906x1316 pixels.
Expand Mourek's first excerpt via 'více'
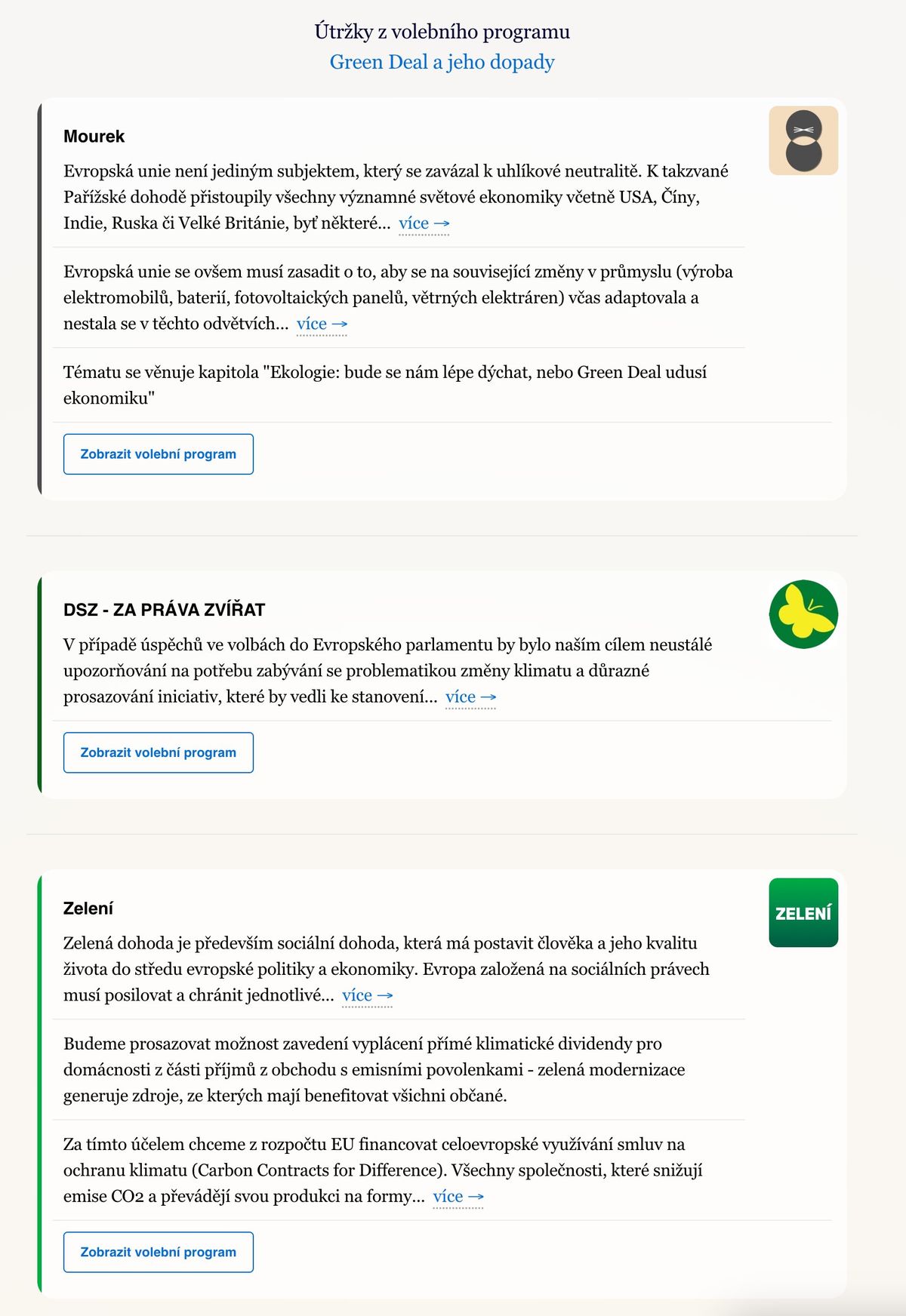pyautogui.click(x=424, y=223)
